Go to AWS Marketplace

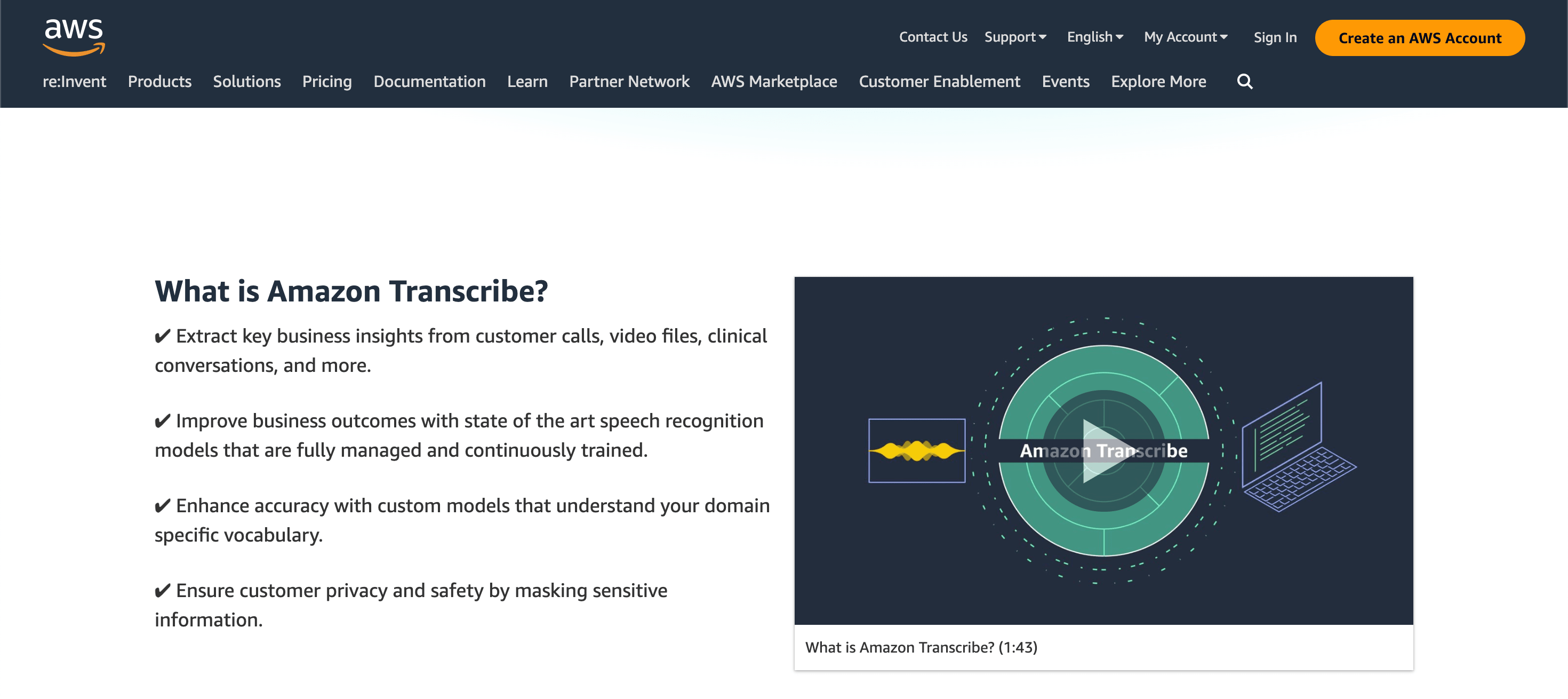coord(774,81)
